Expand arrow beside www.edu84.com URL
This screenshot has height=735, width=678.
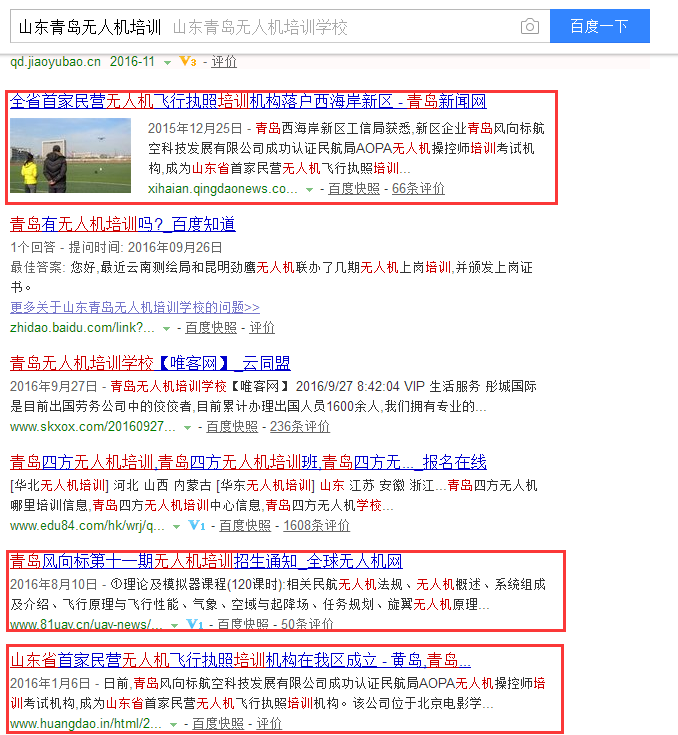[x=176, y=527]
